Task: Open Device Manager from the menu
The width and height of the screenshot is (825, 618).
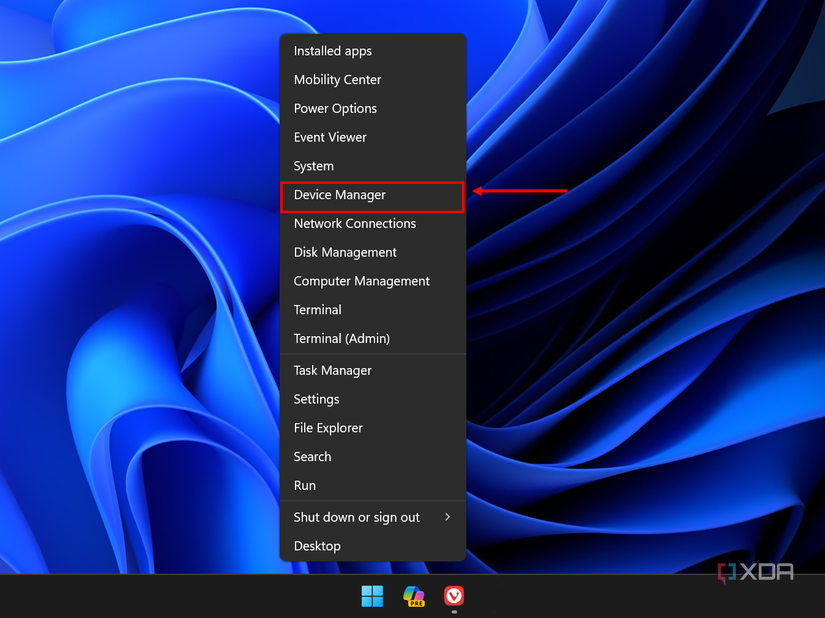Action: pos(340,196)
